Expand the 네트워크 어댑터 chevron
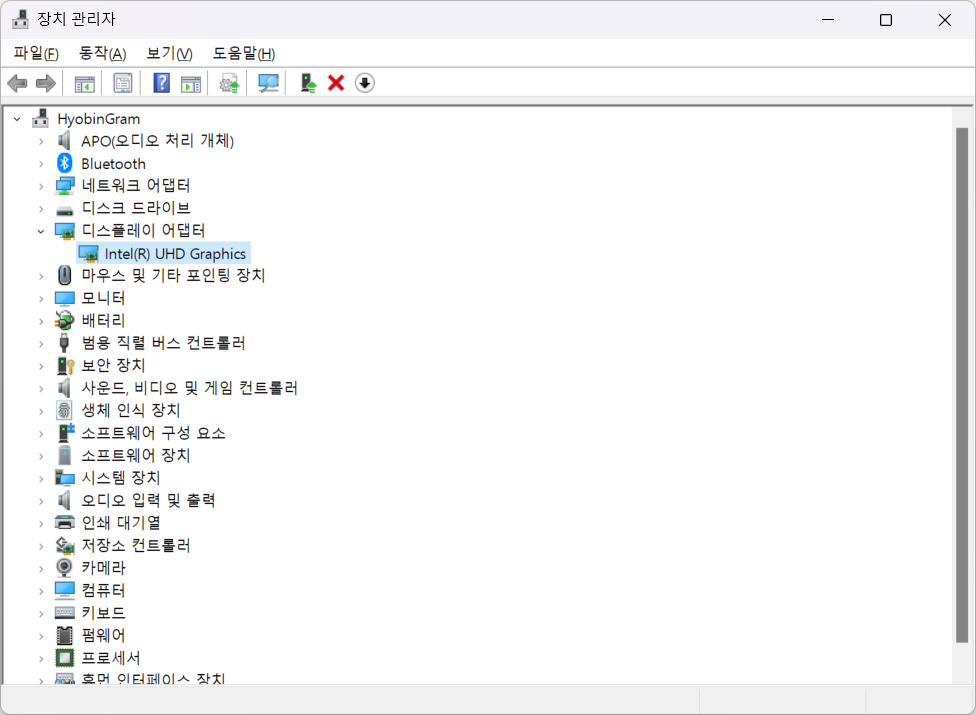Image resolution: width=976 pixels, height=715 pixels. click(41, 186)
